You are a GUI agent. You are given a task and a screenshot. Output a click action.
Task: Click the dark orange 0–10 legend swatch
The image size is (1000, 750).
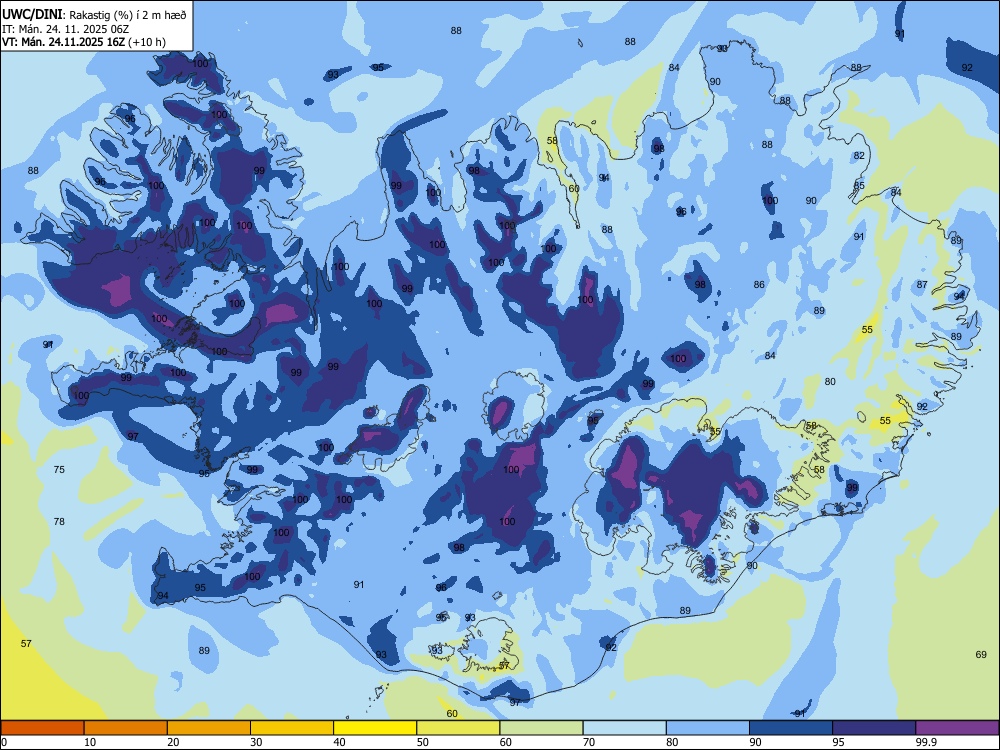tap(42, 728)
